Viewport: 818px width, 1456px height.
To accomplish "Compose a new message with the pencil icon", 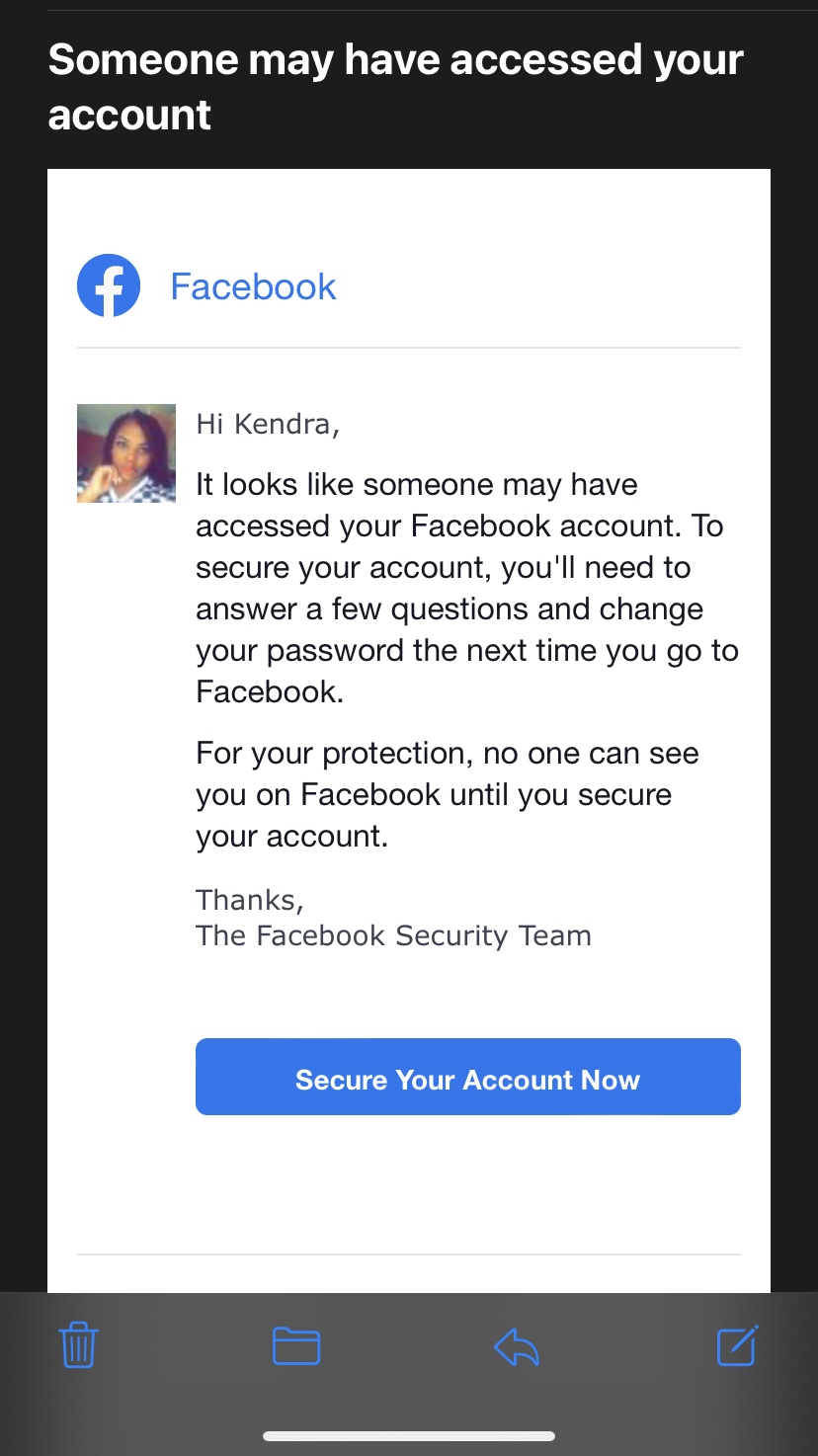I will click(x=737, y=1345).
